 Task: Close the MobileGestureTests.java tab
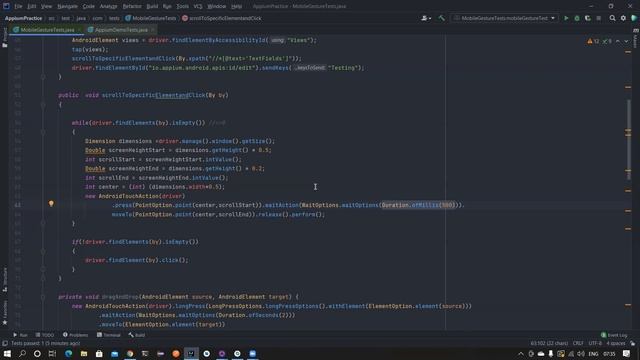(79, 30)
